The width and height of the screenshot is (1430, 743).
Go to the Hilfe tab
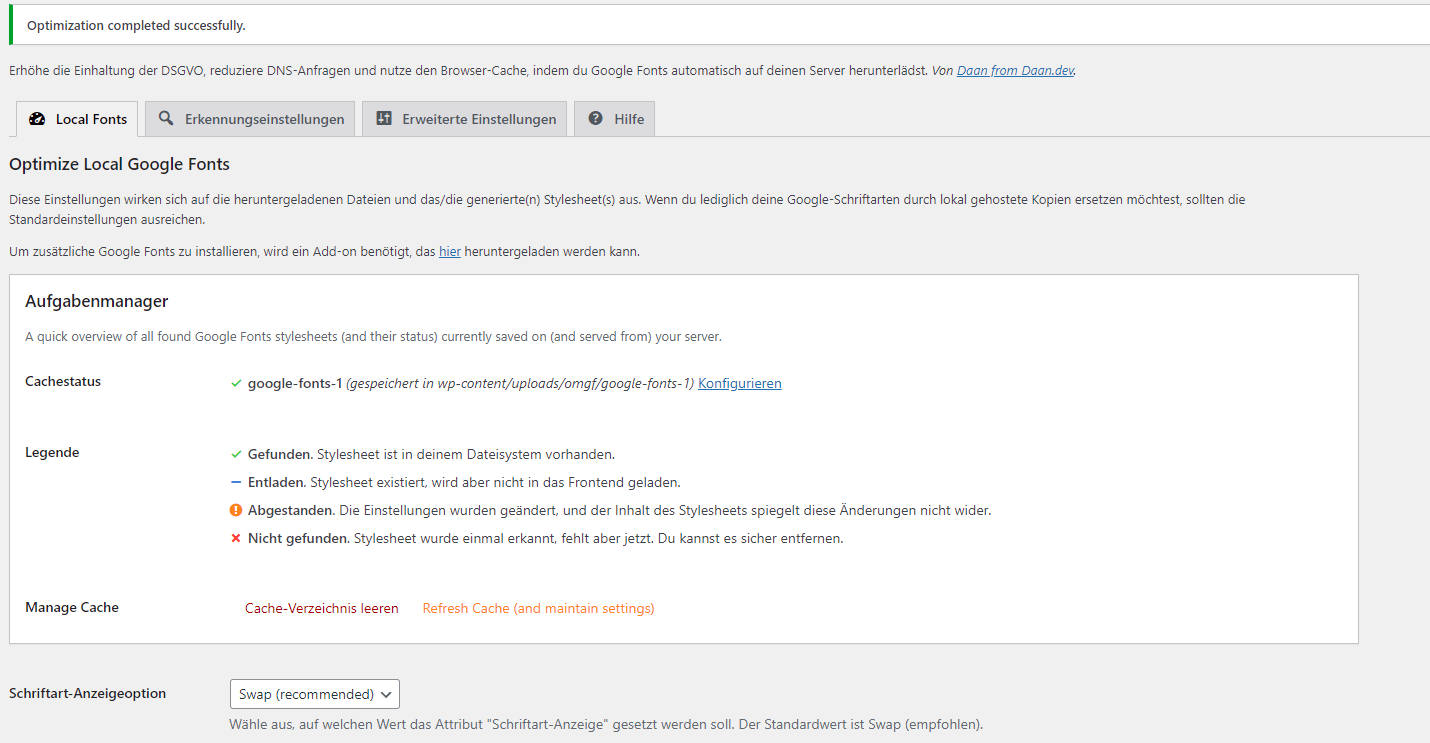(628, 119)
